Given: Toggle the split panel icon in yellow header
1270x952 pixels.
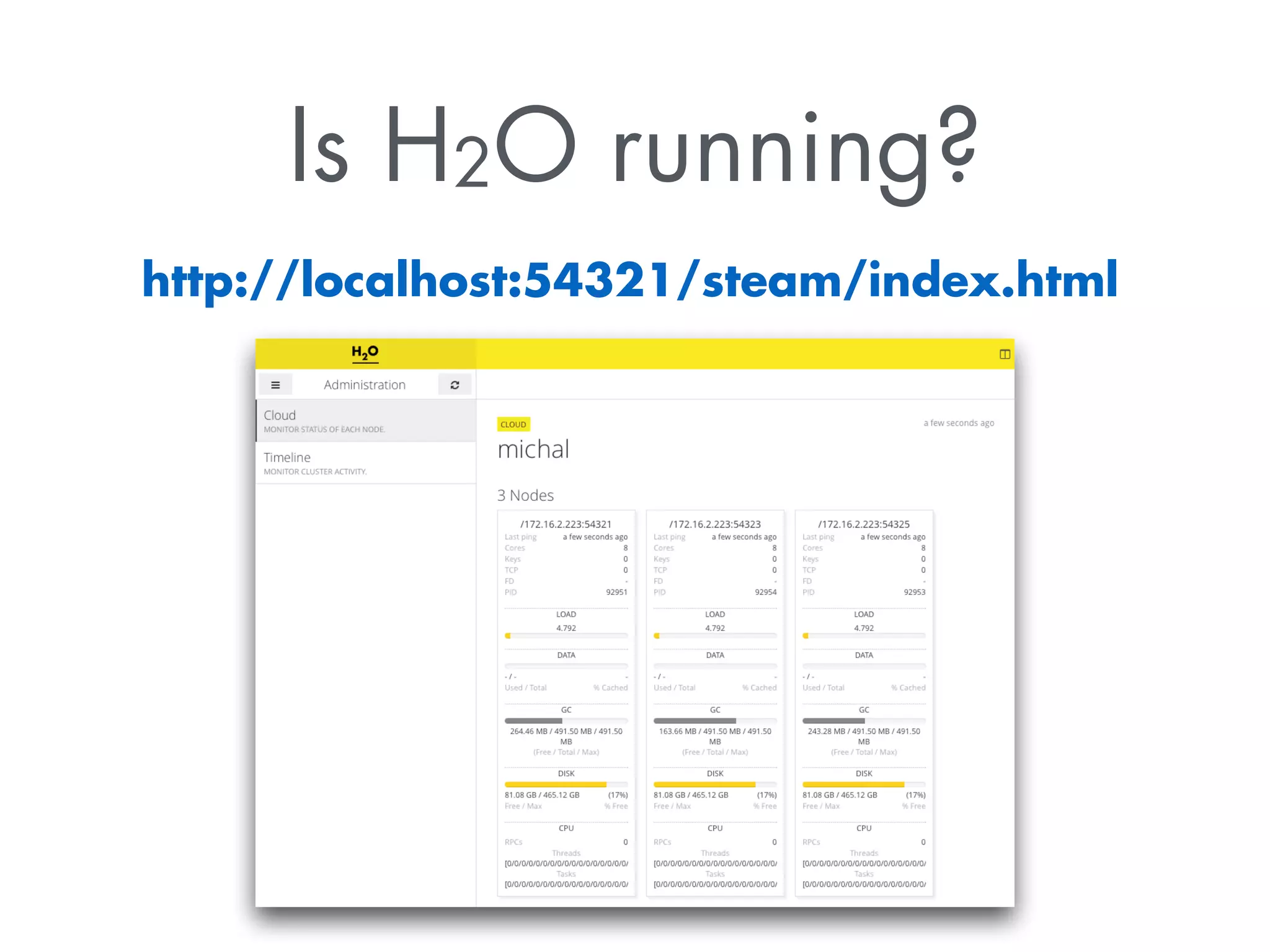Looking at the screenshot, I should coord(1005,354).
